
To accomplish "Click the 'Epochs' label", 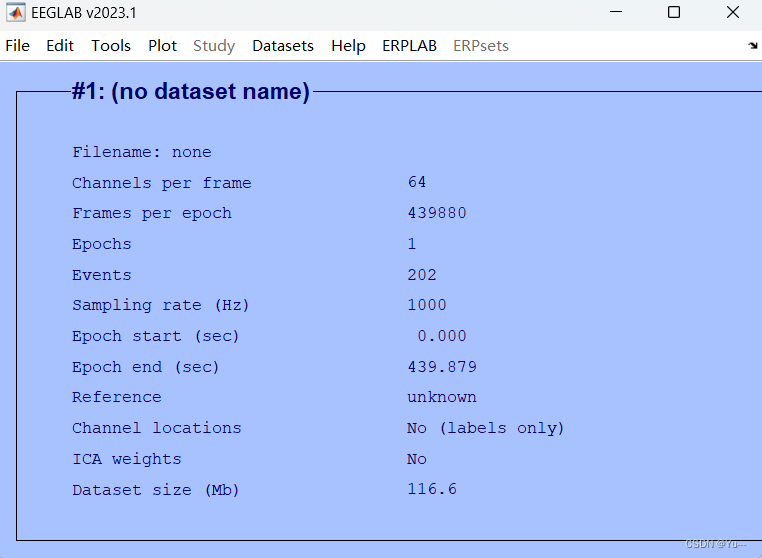I will [102, 244].
